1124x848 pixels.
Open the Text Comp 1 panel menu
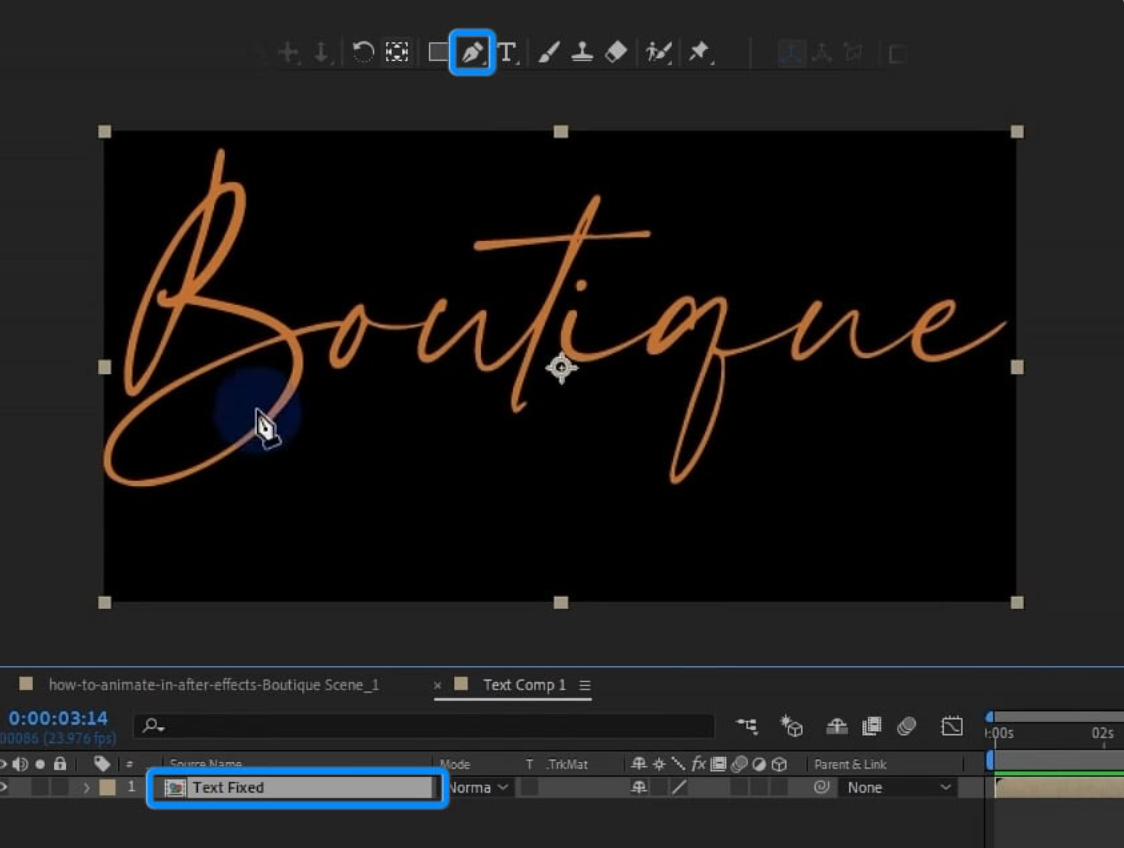click(x=585, y=685)
